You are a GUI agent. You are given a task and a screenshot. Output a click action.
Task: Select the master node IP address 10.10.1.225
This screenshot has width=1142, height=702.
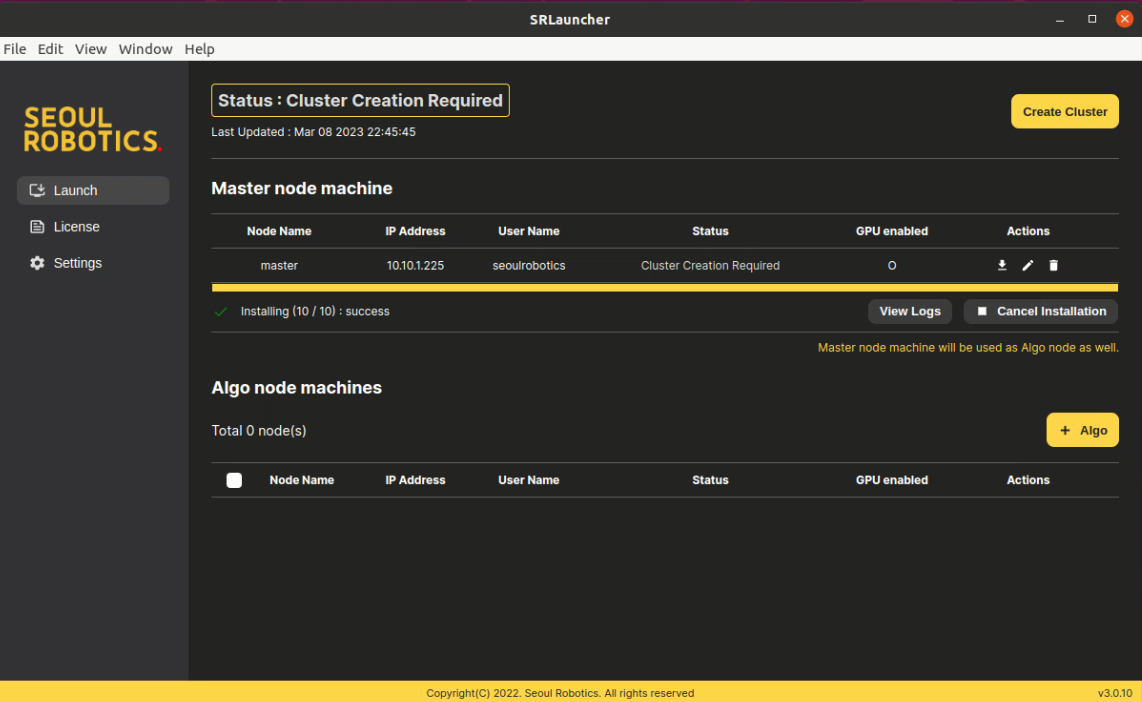point(415,265)
